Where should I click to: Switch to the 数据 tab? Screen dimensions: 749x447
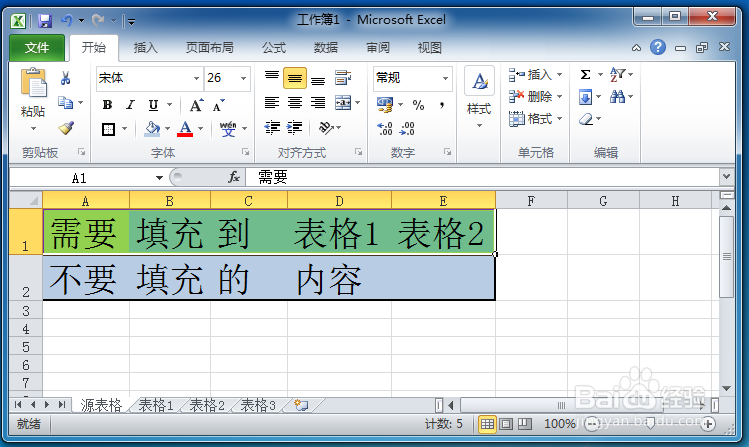click(326, 48)
